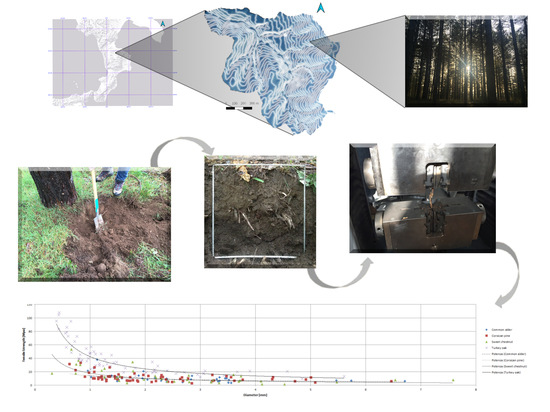Open the soil profile frame photograph
The image size is (550, 412).
[260, 212]
